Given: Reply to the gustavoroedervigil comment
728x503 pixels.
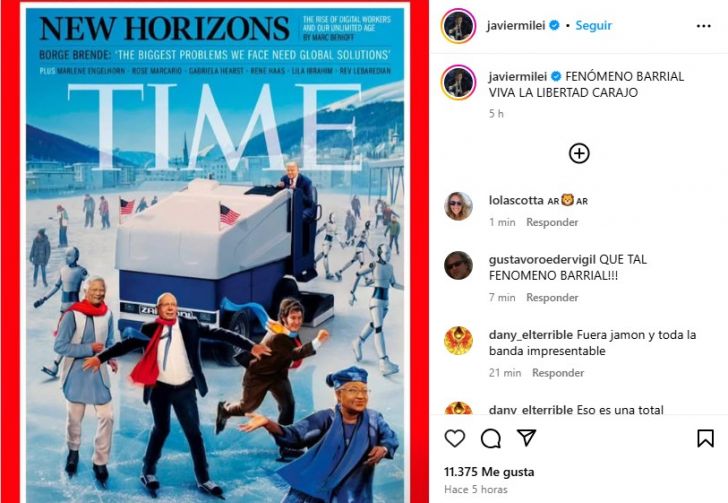Looking at the screenshot, I should (552, 298).
